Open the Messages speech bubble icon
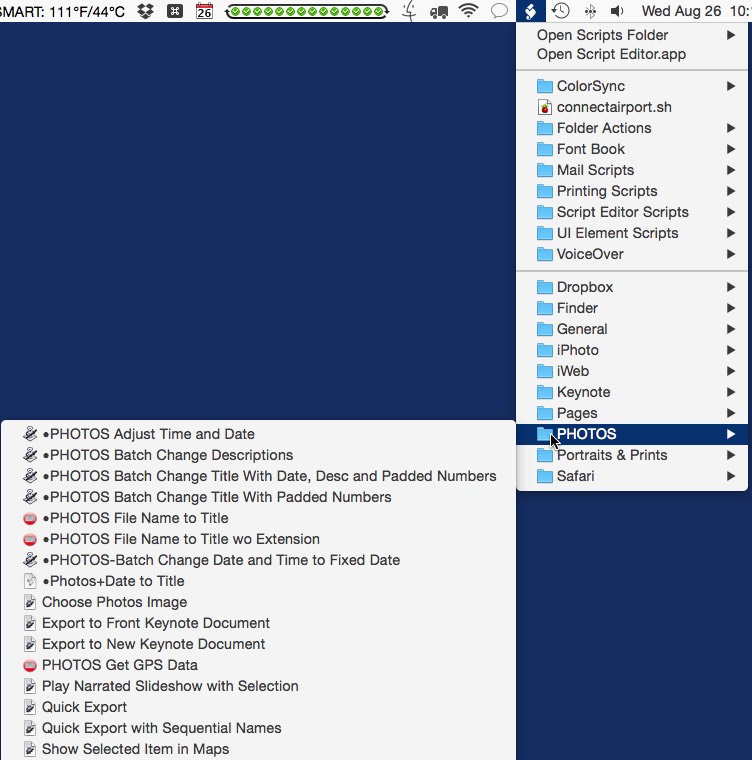Screen dimensions: 752x760 coord(499,11)
